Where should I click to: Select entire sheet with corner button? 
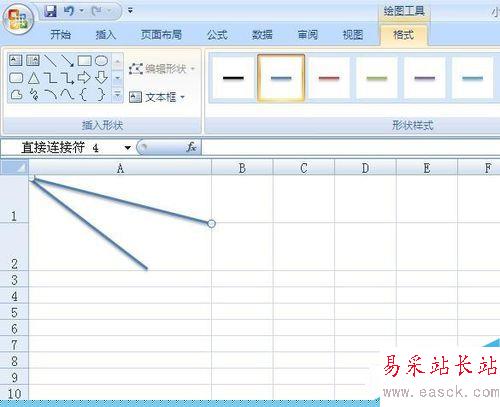coord(14,167)
